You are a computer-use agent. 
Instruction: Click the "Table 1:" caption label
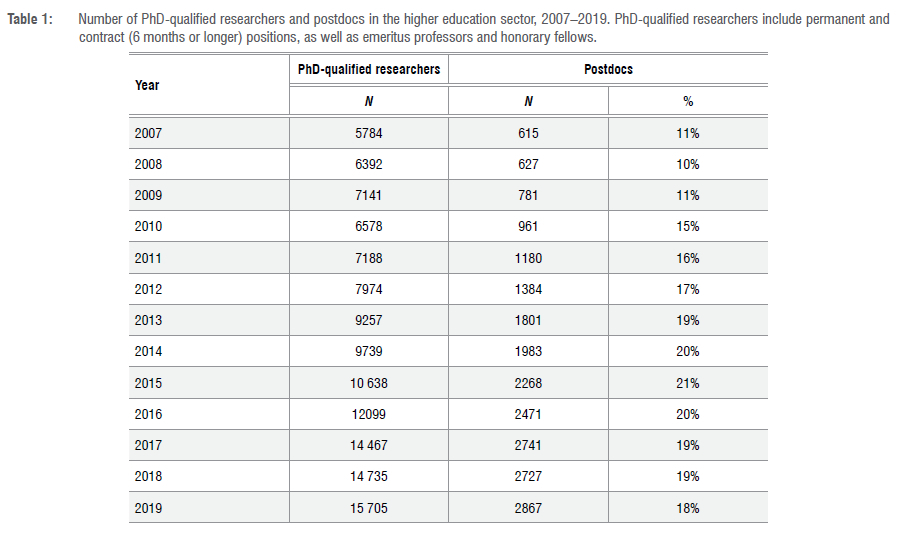(31, 20)
